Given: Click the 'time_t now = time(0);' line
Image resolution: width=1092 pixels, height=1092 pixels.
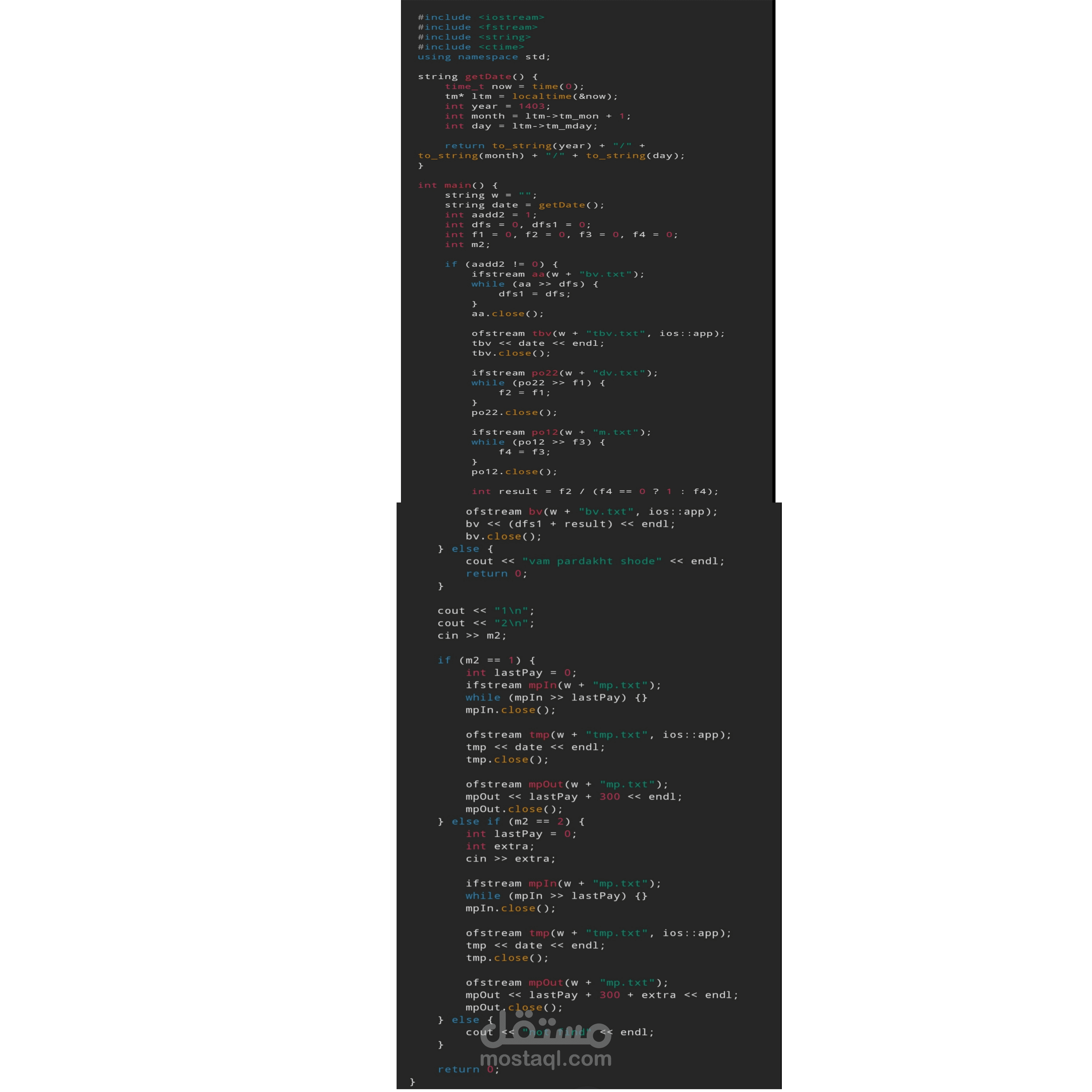Looking at the screenshot, I should (x=514, y=86).
